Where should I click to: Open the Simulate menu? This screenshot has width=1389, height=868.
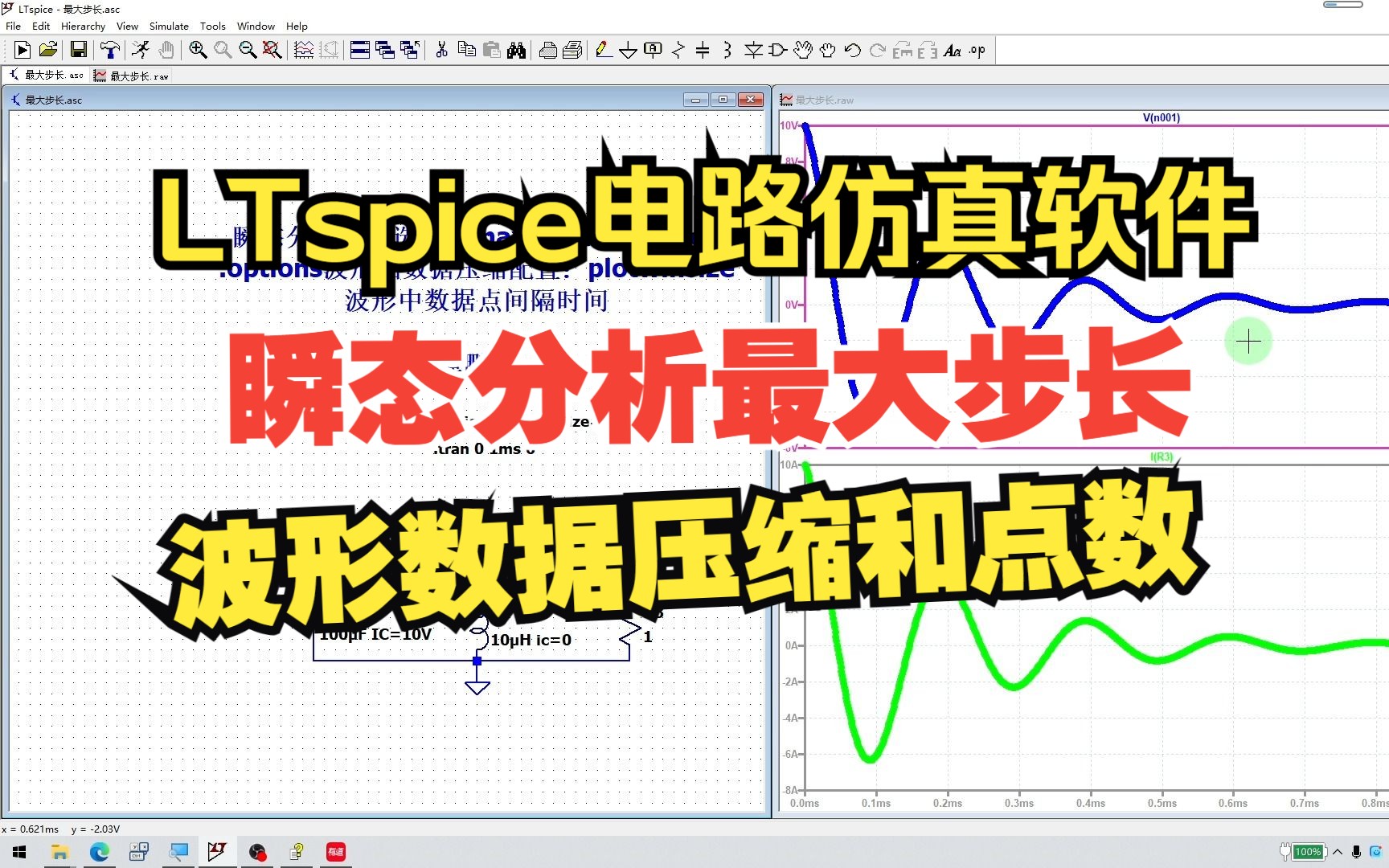[169, 26]
